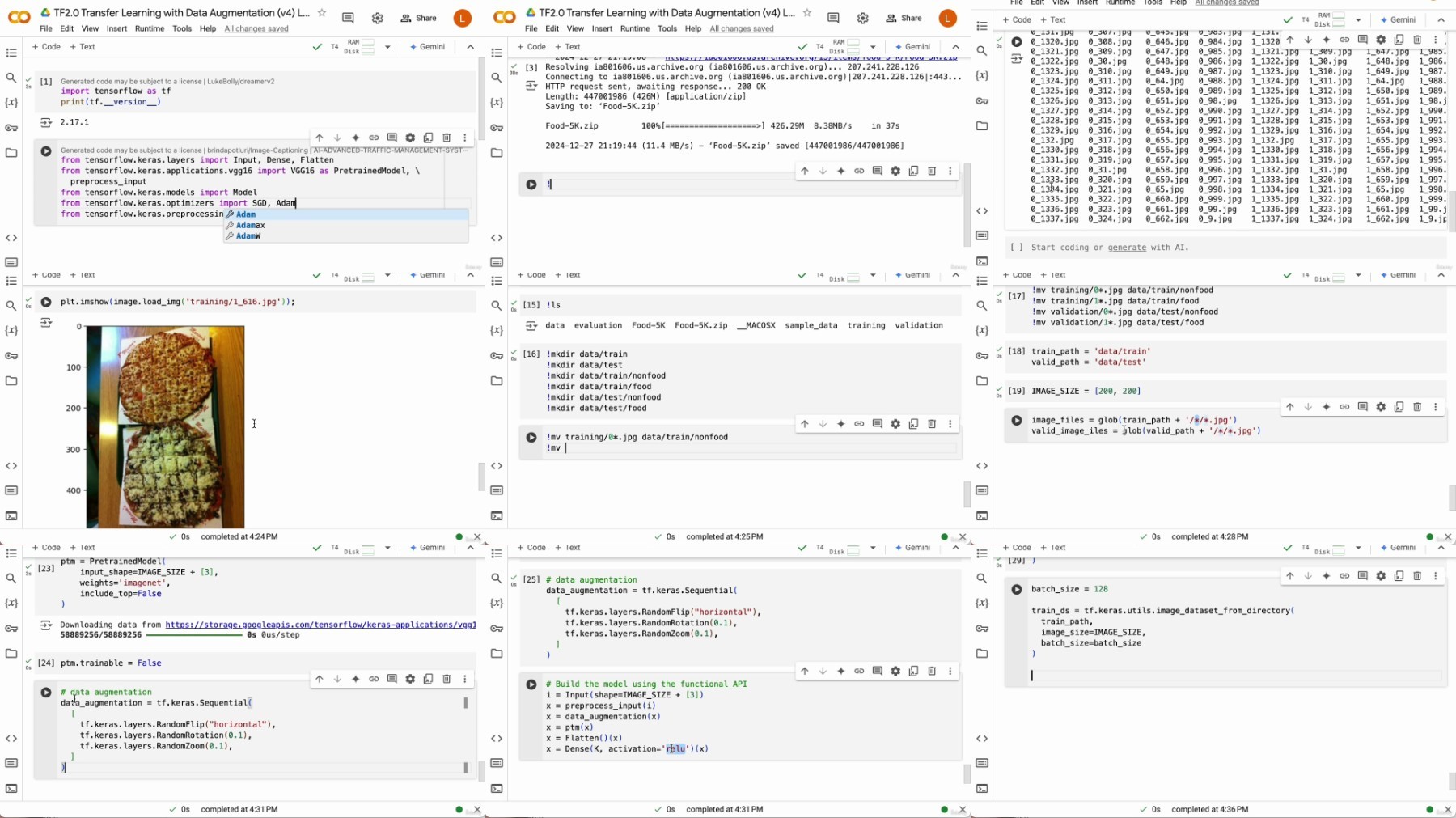Open View menu in the tf.__version__ notebook
The height and width of the screenshot is (818, 1456).
[90, 28]
